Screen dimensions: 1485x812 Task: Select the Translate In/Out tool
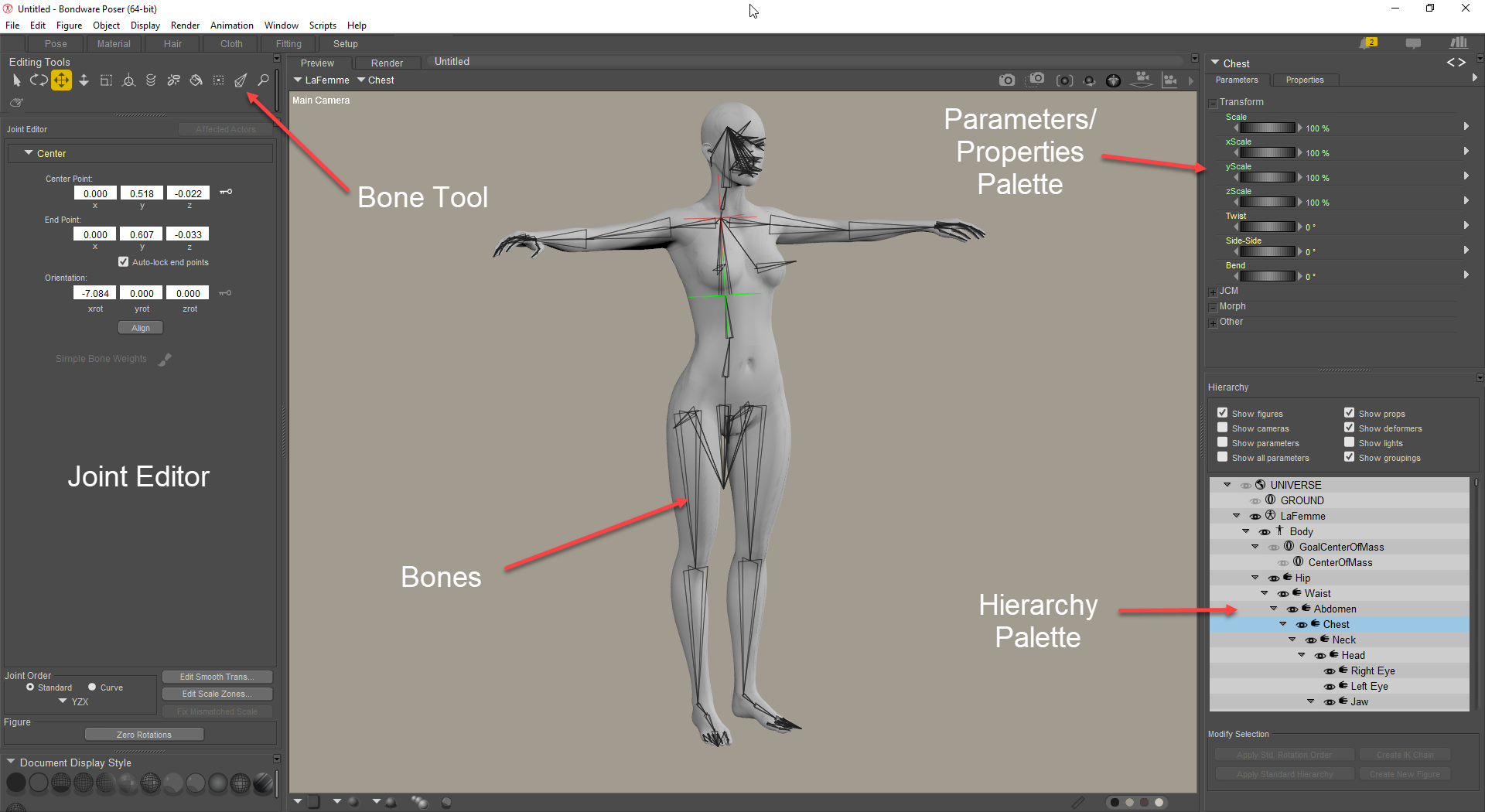84,80
